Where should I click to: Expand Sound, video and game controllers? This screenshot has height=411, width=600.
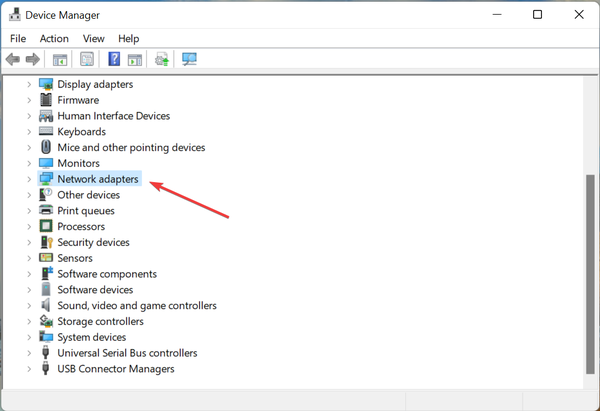coord(29,306)
